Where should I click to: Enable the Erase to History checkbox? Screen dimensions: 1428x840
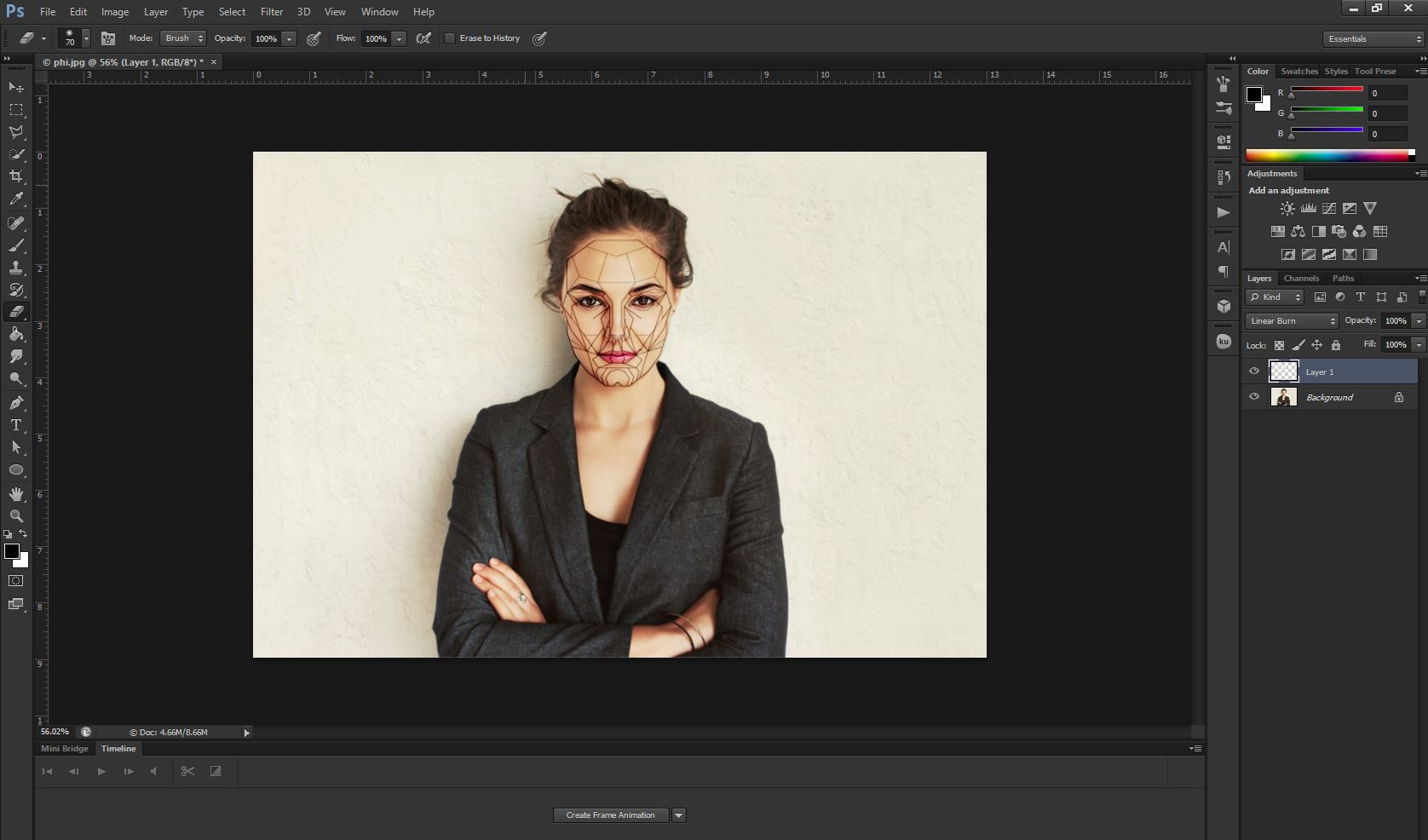[x=450, y=37]
